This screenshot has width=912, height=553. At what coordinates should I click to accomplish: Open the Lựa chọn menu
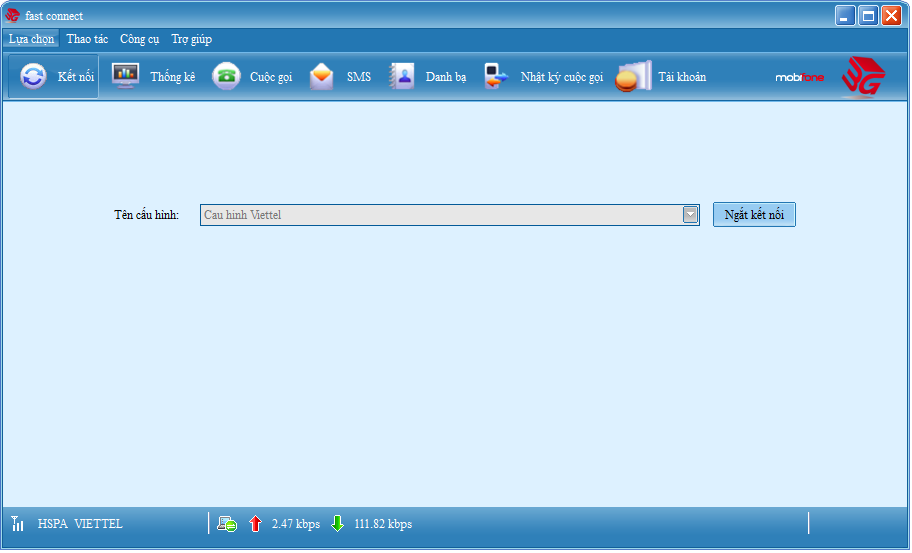pyautogui.click(x=31, y=39)
